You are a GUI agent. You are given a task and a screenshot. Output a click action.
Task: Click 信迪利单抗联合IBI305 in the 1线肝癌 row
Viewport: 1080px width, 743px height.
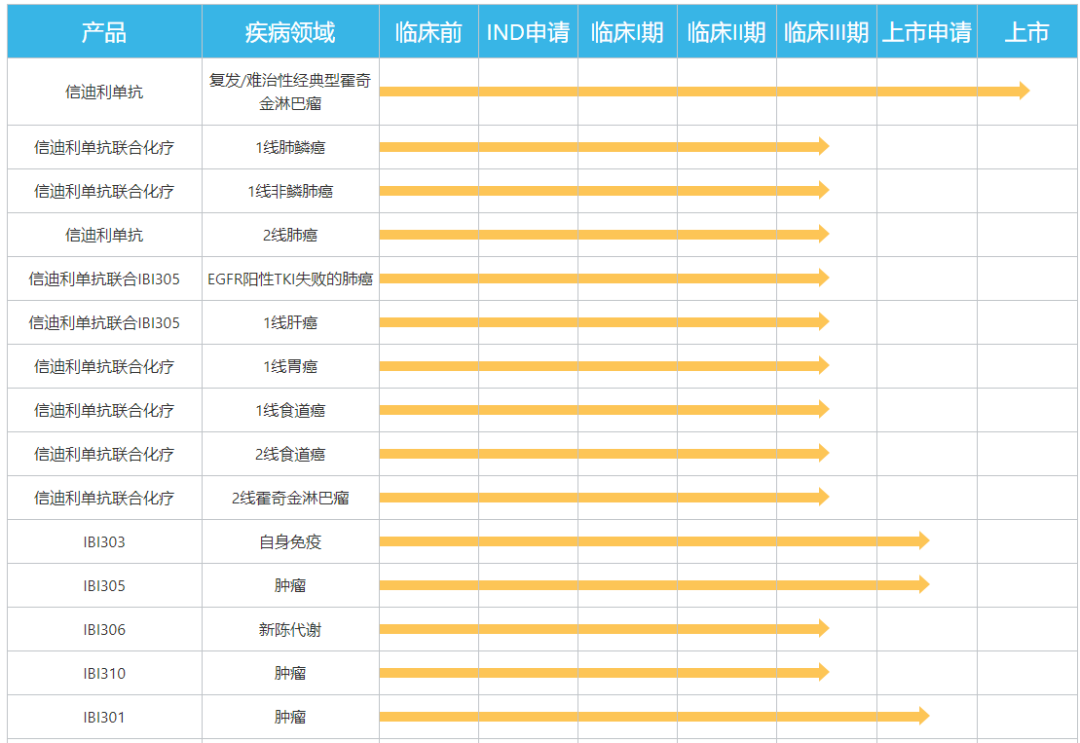[x=105, y=323]
